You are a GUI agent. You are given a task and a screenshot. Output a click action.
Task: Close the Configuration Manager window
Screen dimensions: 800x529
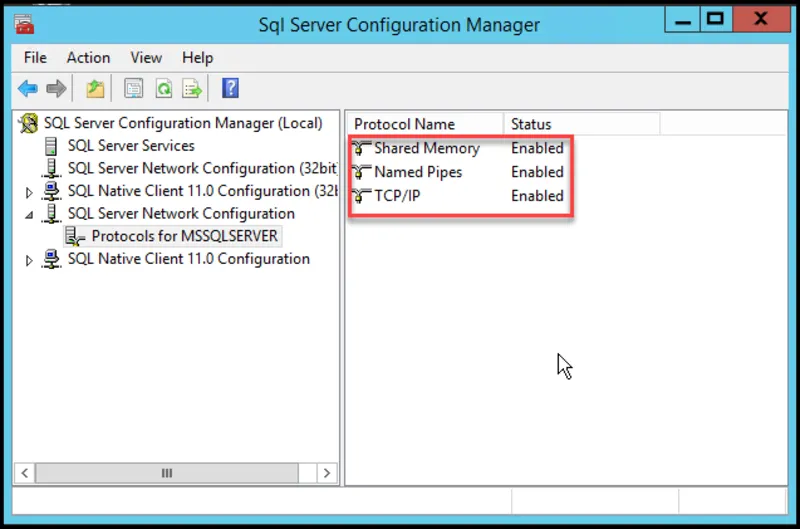(x=761, y=20)
